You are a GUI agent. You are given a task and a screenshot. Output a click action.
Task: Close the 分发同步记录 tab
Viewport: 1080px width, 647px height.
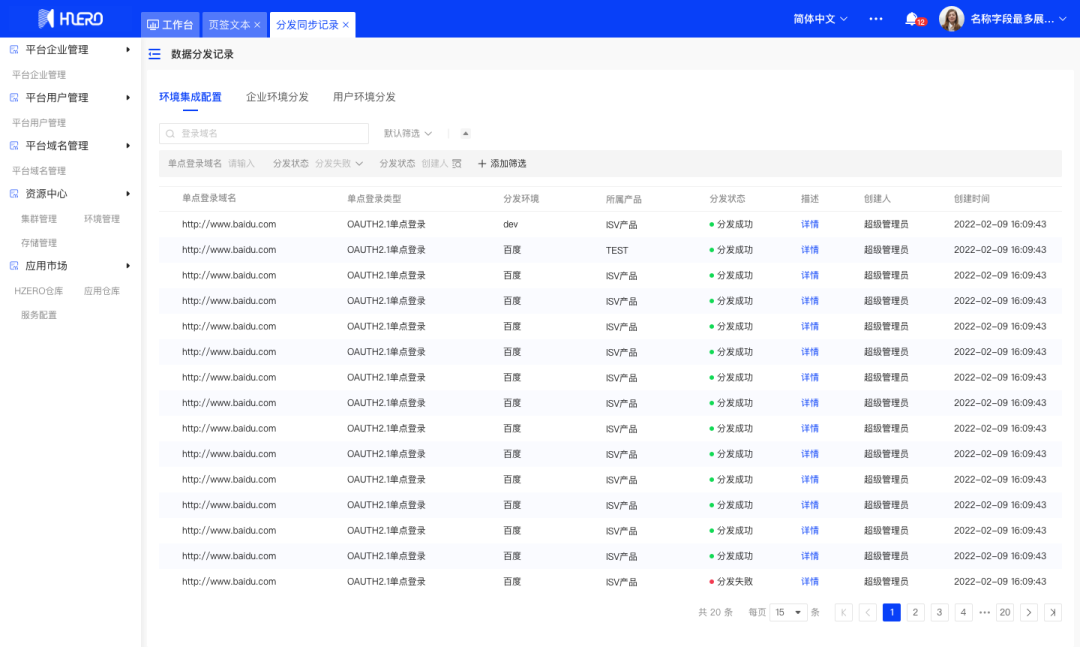[346, 25]
